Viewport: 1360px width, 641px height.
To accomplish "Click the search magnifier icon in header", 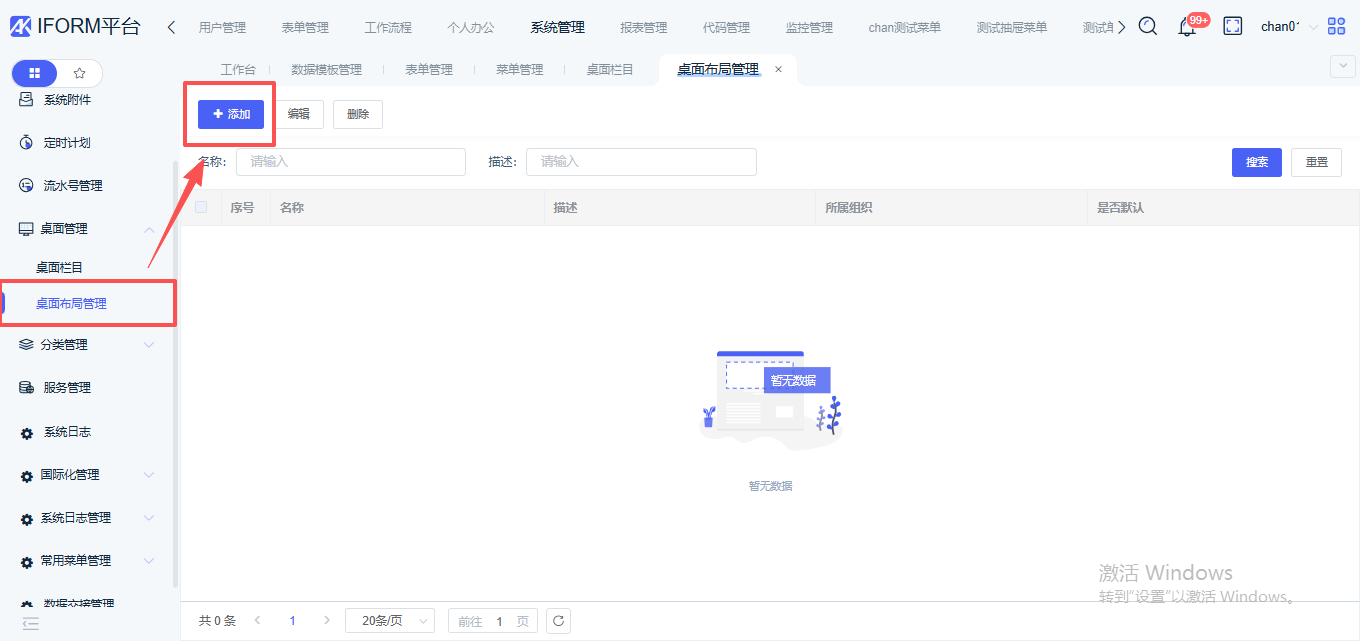I will [x=1148, y=27].
